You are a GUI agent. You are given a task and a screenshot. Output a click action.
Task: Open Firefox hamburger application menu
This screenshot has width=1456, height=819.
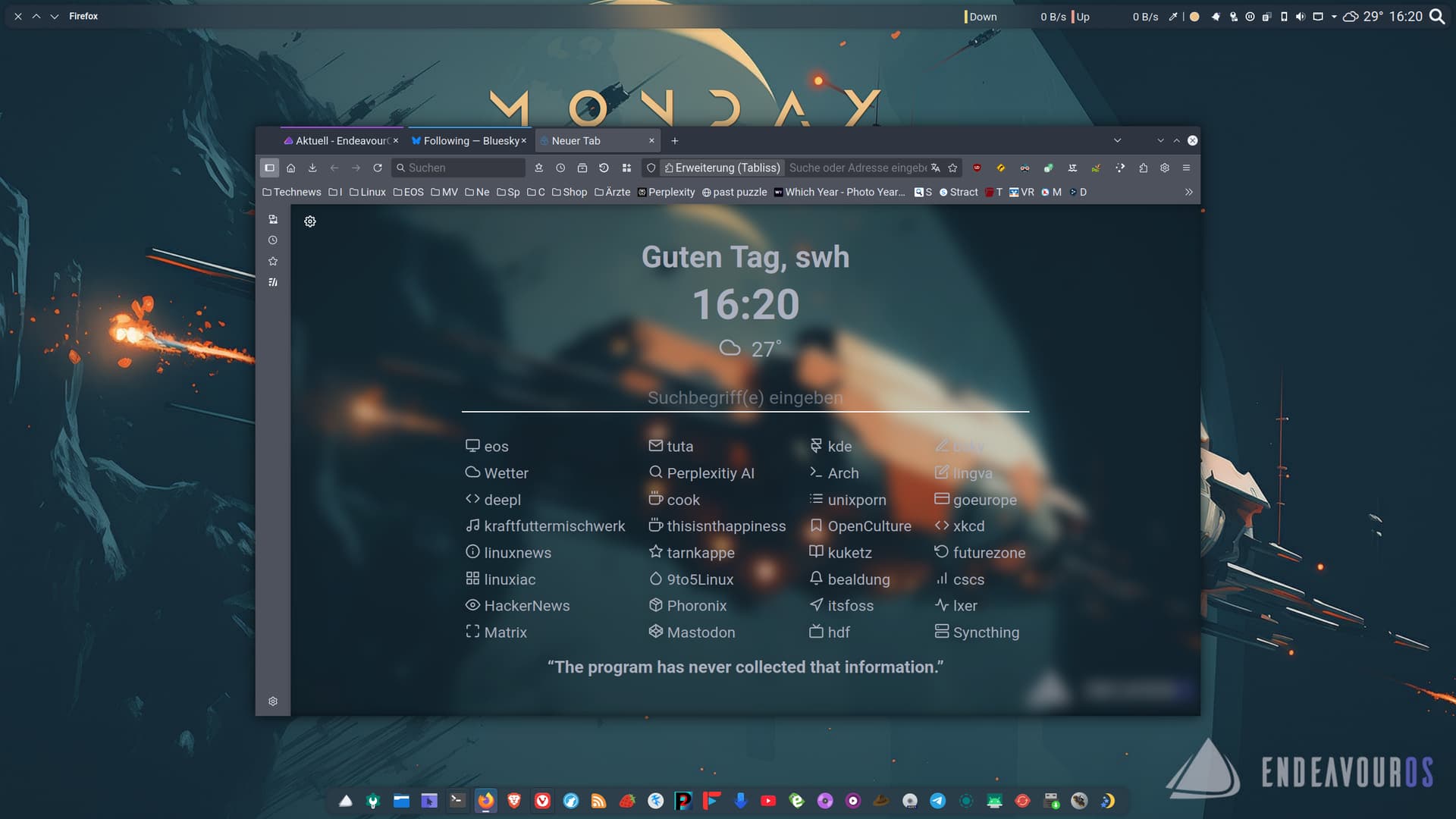[1187, 168]
